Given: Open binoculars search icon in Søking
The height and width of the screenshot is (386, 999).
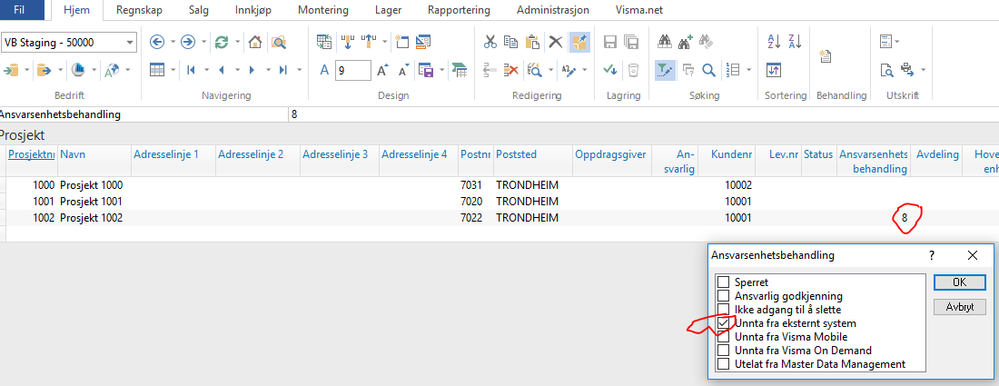Looking at the screenshot, I should 665,42.
